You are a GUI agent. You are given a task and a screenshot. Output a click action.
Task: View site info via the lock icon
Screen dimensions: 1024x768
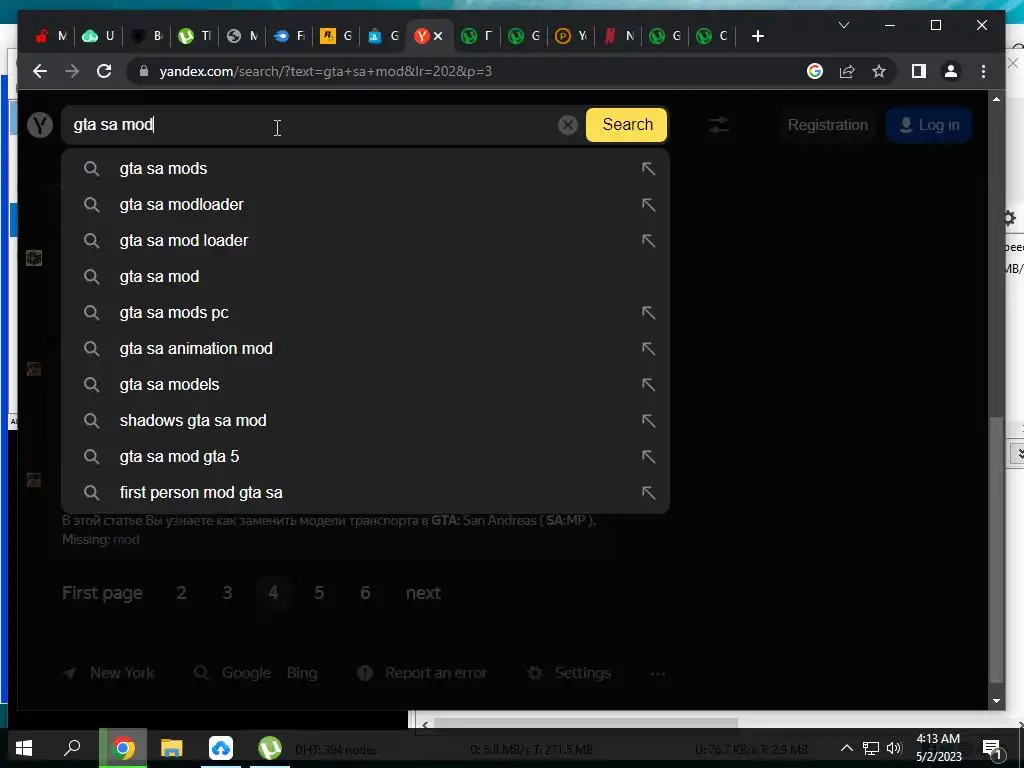144,71
